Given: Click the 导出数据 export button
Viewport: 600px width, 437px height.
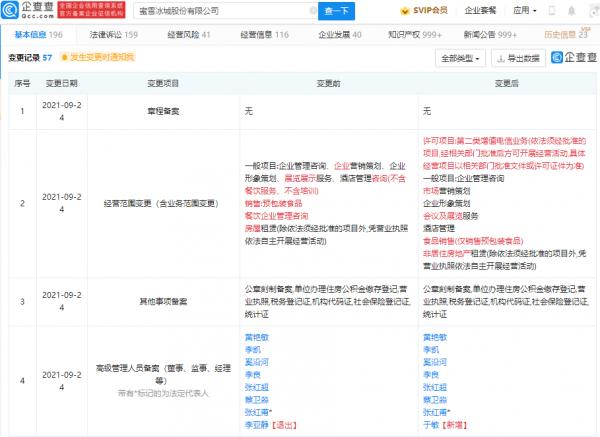Looking at the screenshot, I should coord(518,59).
